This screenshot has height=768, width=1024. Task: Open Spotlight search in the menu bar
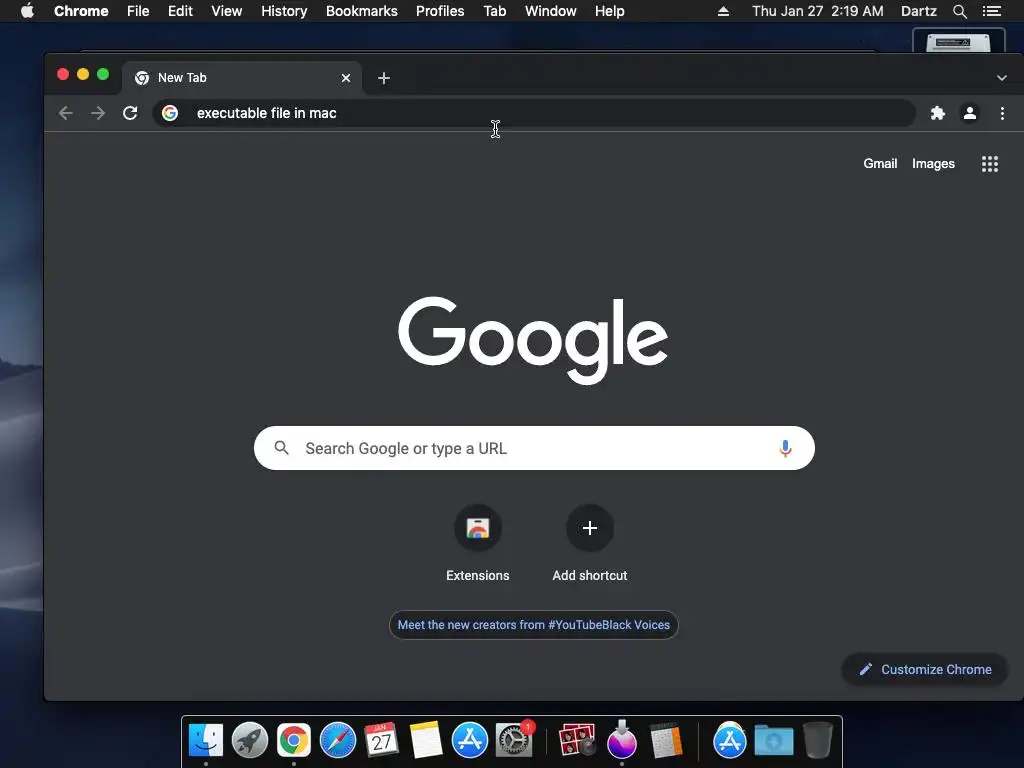point(960,11)
